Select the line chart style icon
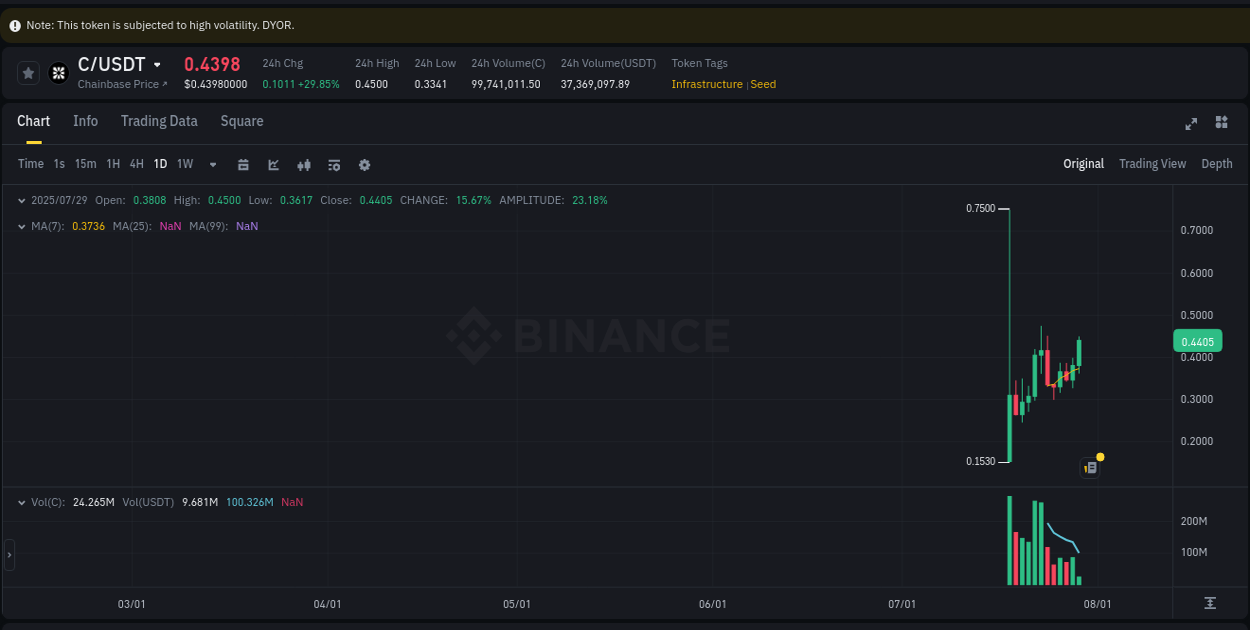Viewport: 1250px width, 630px height. pos(273,164)
